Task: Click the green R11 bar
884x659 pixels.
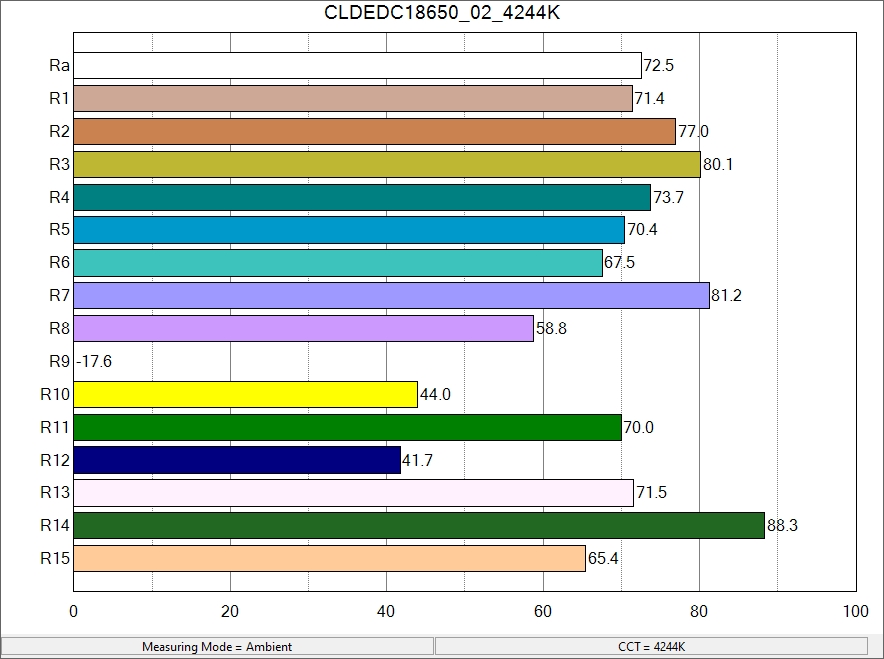Action: click(347, 428)
